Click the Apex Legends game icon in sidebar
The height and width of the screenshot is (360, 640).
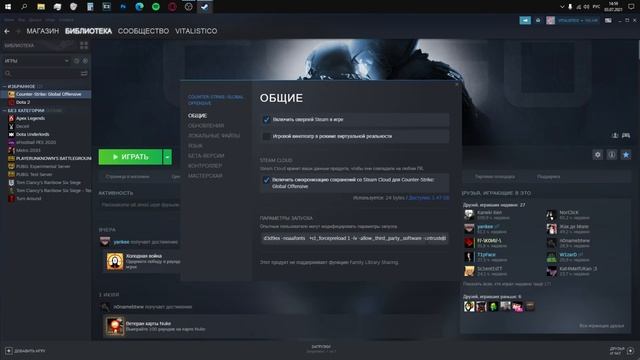click(x=11, y=118)
